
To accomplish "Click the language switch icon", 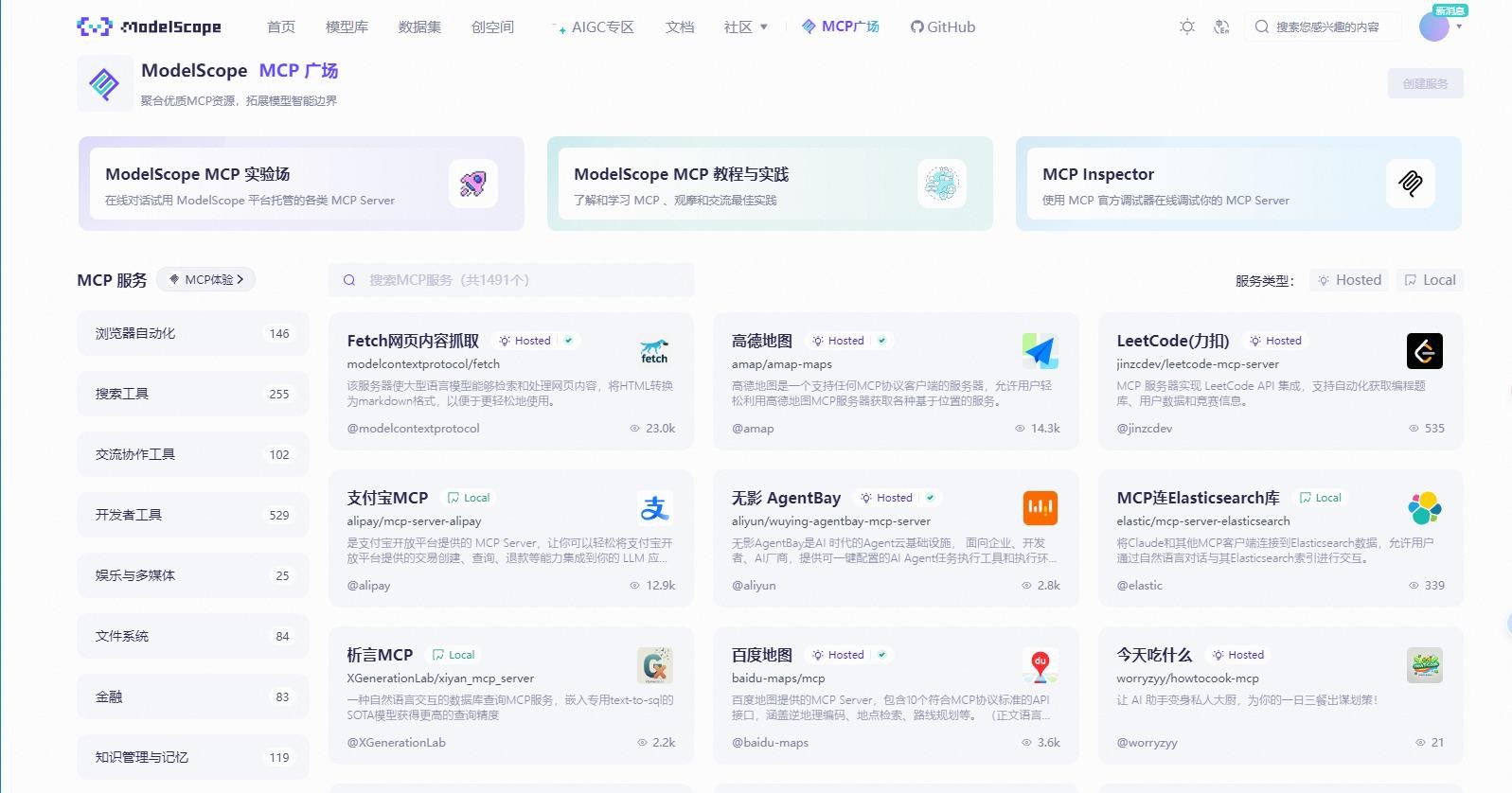I will point(1221,26).
